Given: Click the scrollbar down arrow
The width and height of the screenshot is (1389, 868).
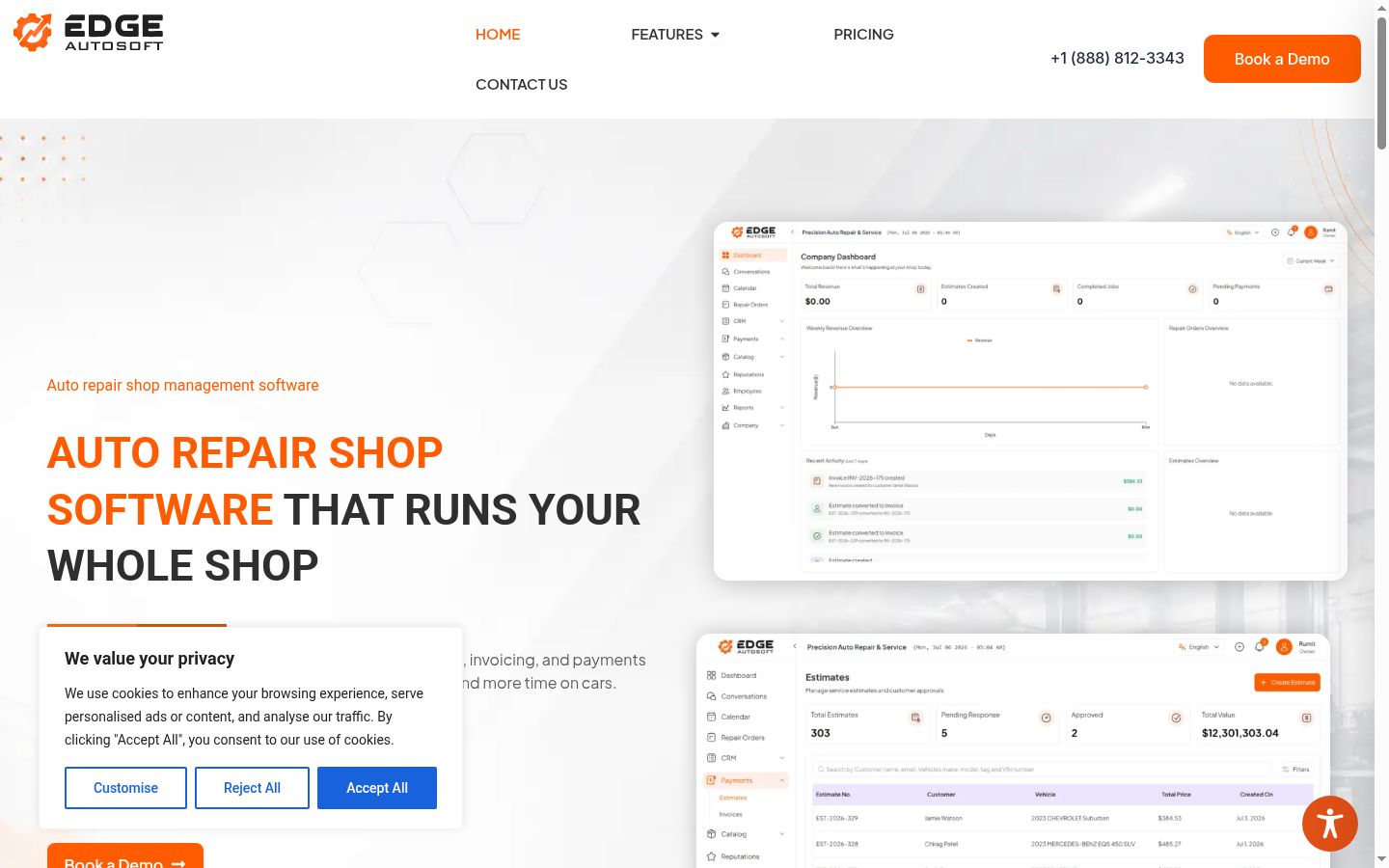Looking at the screenshot, I should pos(1381,859).
